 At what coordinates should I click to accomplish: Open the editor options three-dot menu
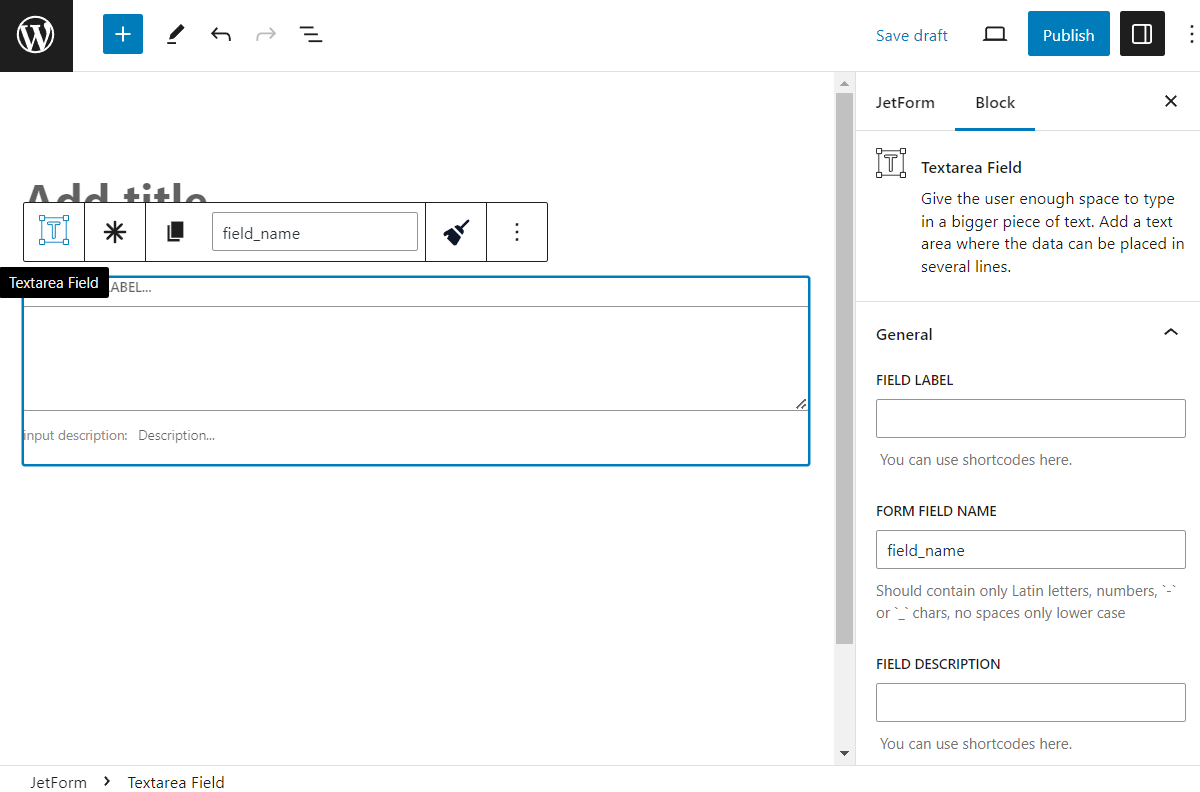1189,33
